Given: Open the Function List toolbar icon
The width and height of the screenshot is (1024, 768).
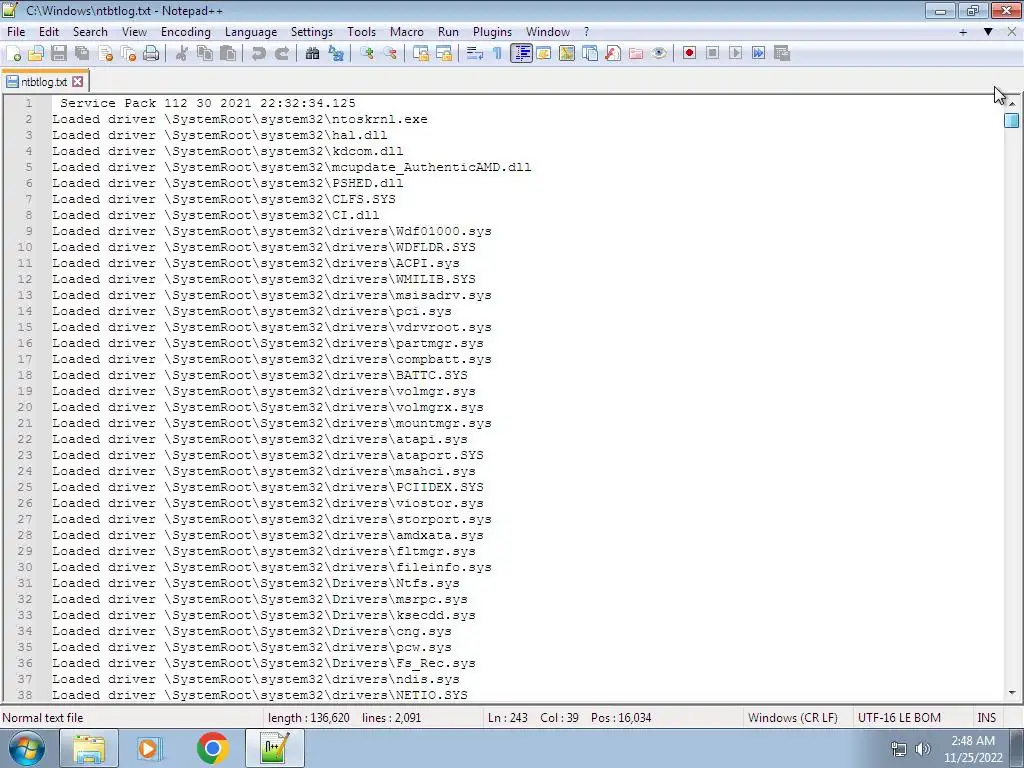Looking at the screenshot, I should (613, 54).
